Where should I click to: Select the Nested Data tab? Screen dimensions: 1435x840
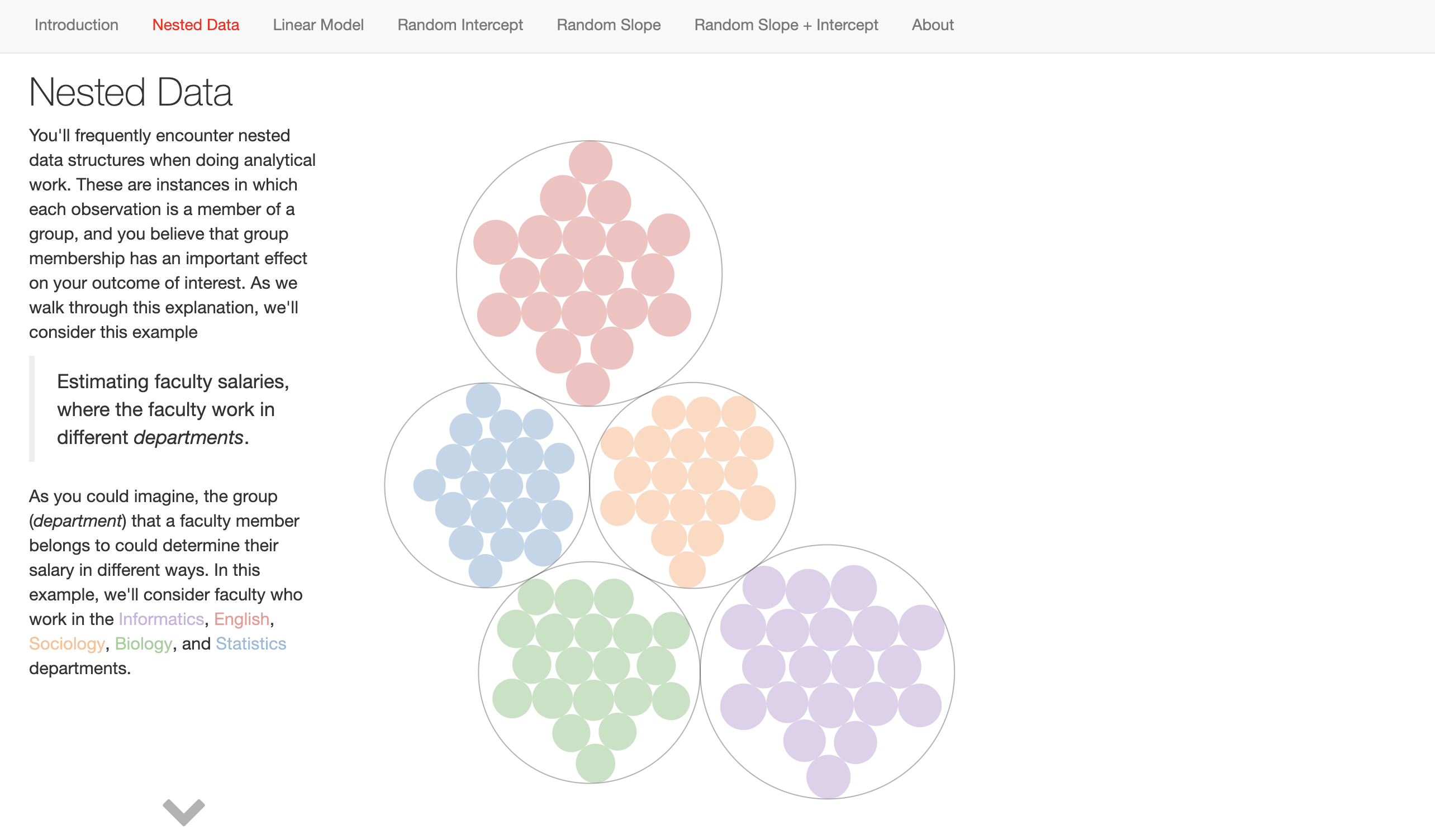coord(196,25)
